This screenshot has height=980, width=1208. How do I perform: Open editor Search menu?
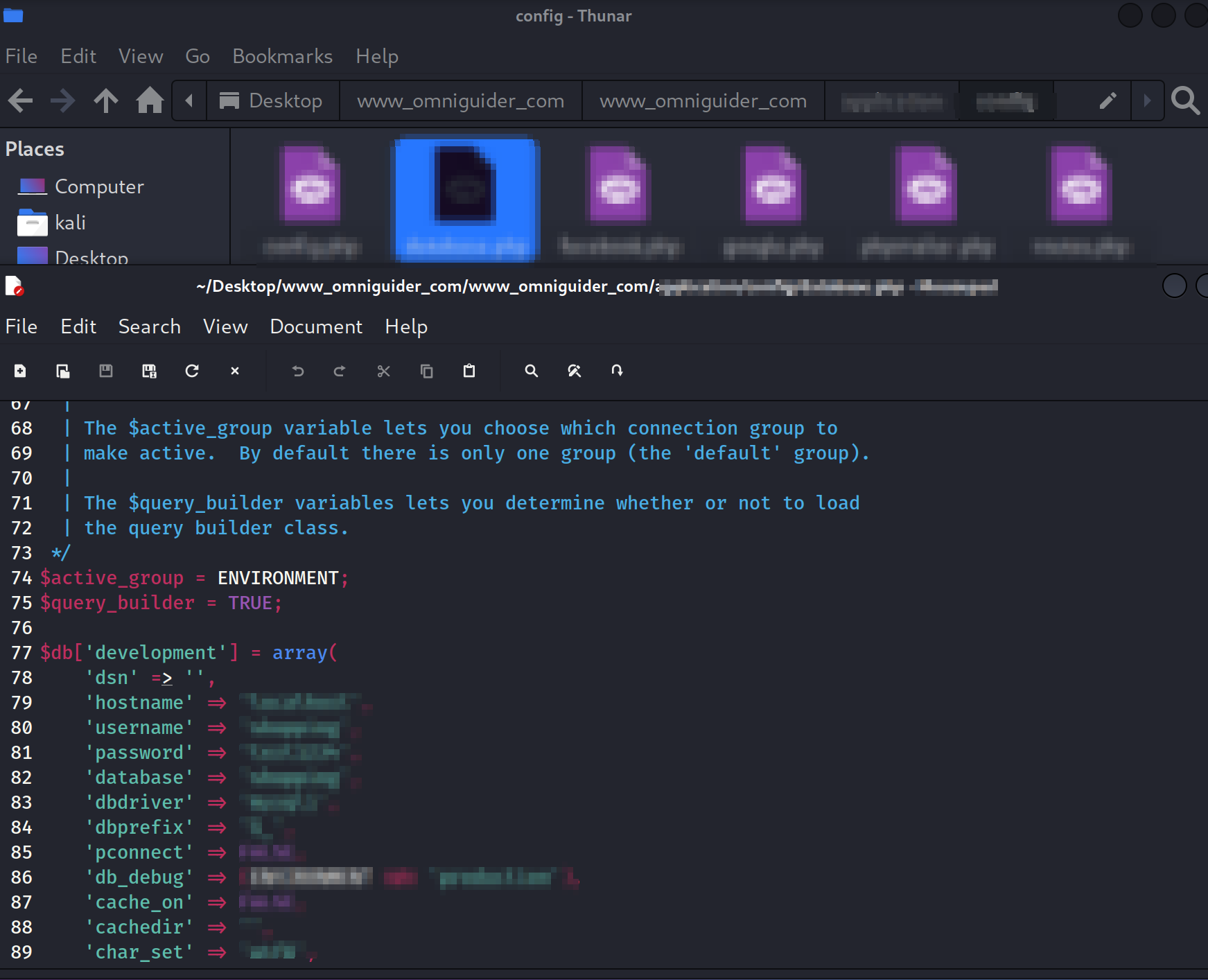click(150, 326)
